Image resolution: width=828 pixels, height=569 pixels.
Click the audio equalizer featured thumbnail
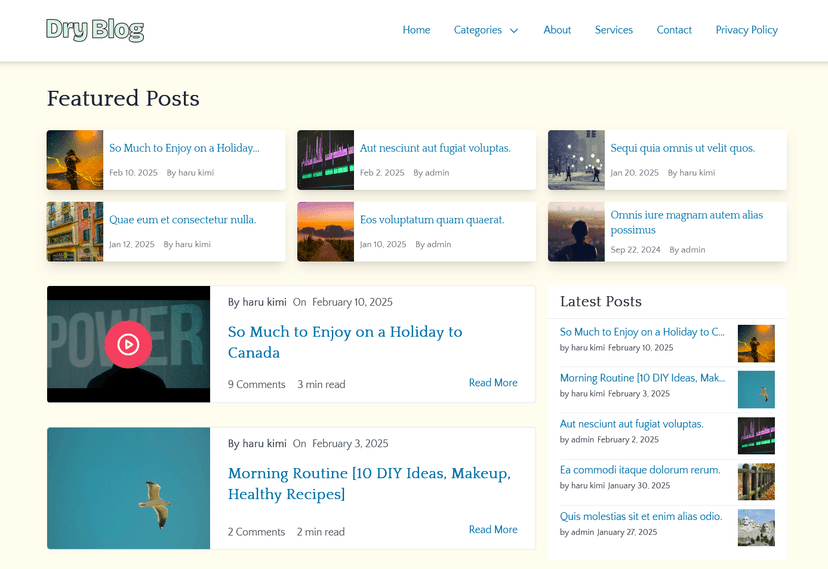(x=326, y=160)
